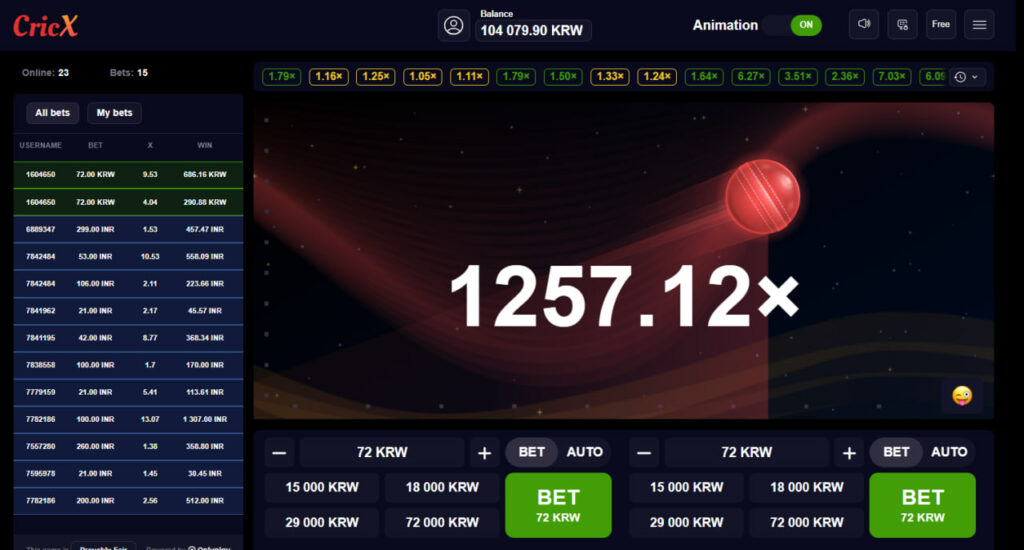Switch to the My bets tab
The width and height of the screenshot is (1024, 550).
pyautogui.click(x=114, y=113)
